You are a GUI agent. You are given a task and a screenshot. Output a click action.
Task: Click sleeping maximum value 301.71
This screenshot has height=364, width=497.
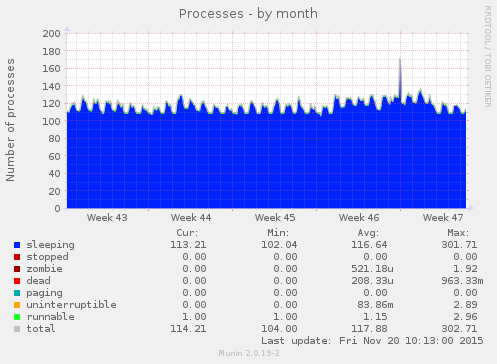point(459,245)
